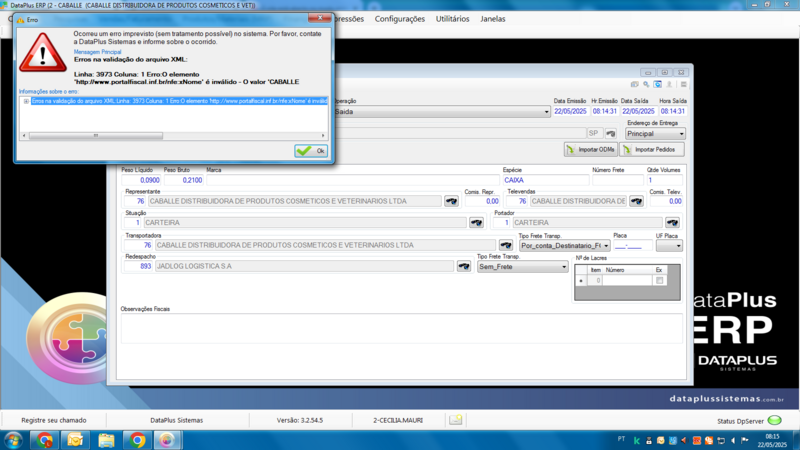This screenshot has height=450, width=800.
Task: Click the Marca input field
Action: click(353, 180)
